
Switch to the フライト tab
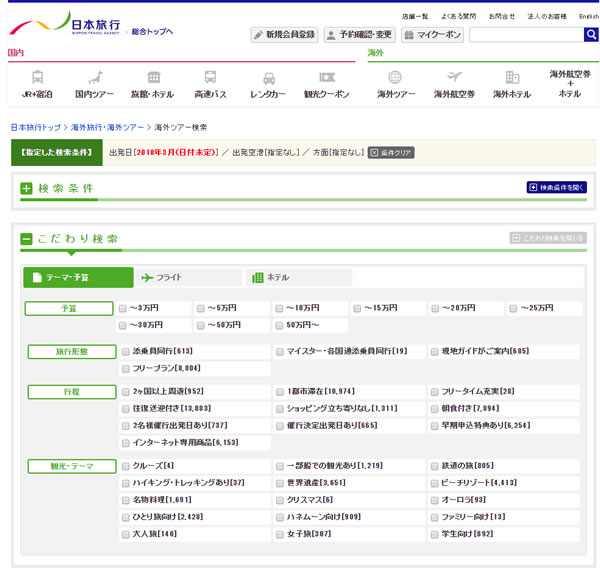click(188, 277)
